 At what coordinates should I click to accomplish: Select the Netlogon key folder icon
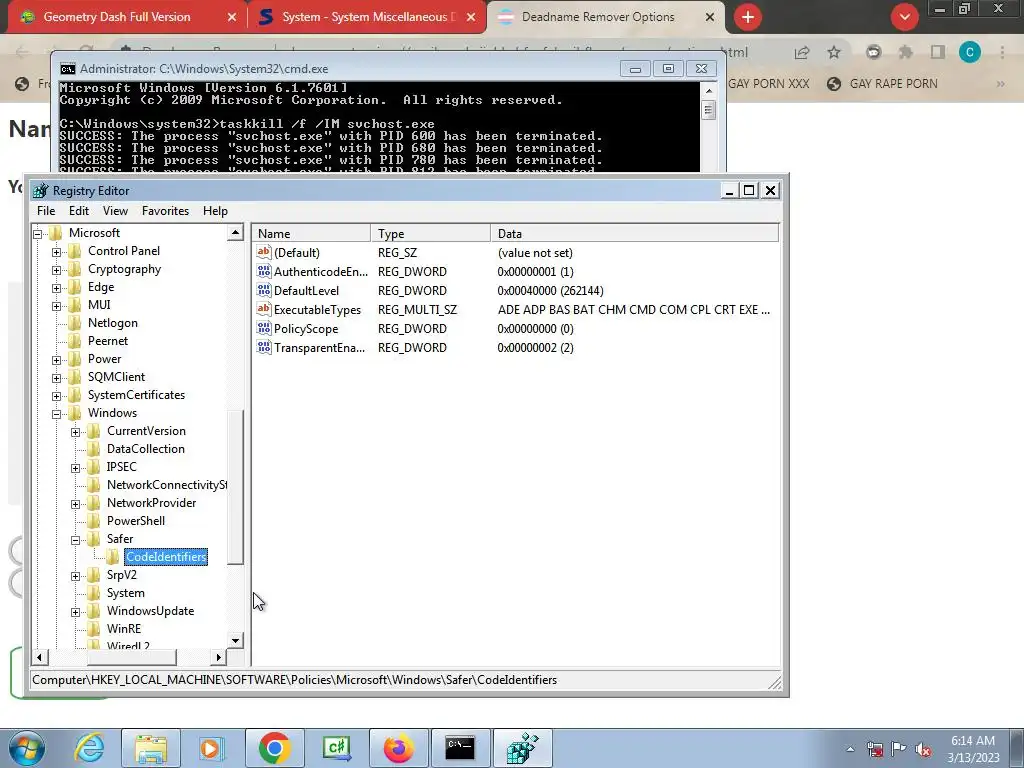point(75,323)
